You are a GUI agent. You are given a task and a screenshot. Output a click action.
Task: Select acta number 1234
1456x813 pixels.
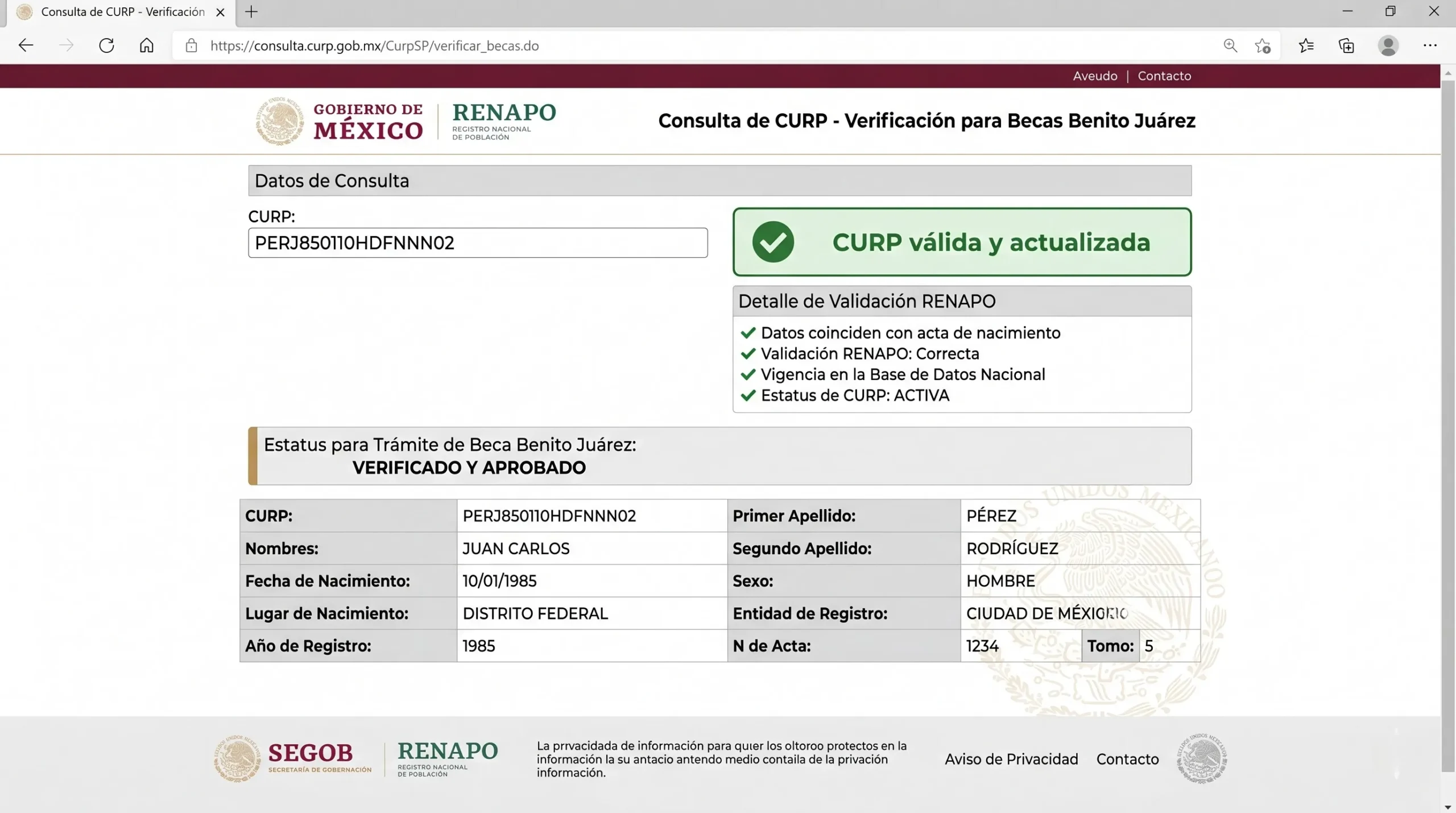pos(982,646)
